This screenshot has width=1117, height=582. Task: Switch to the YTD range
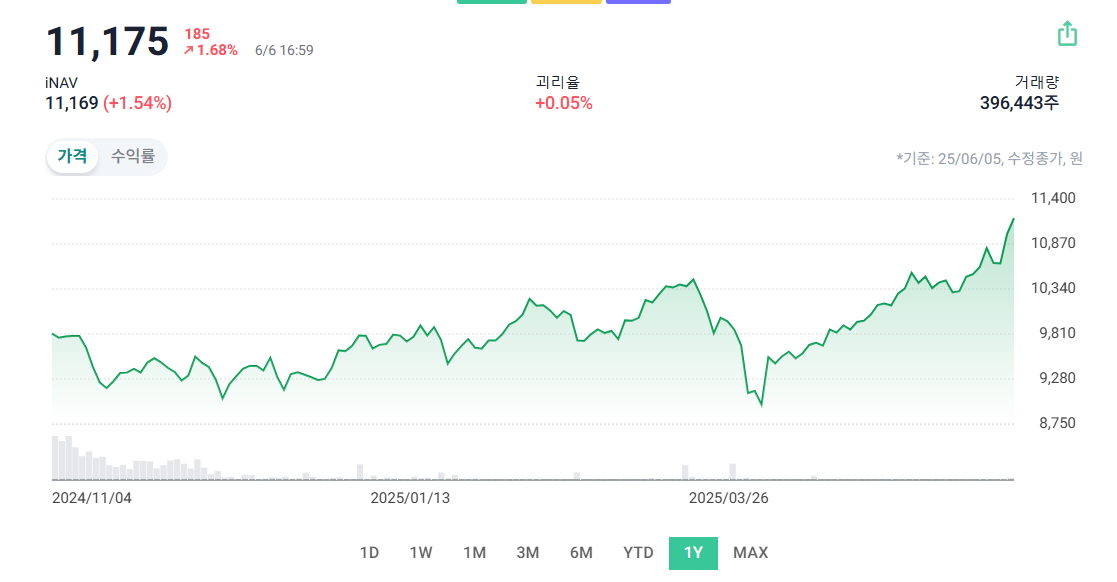638,553
